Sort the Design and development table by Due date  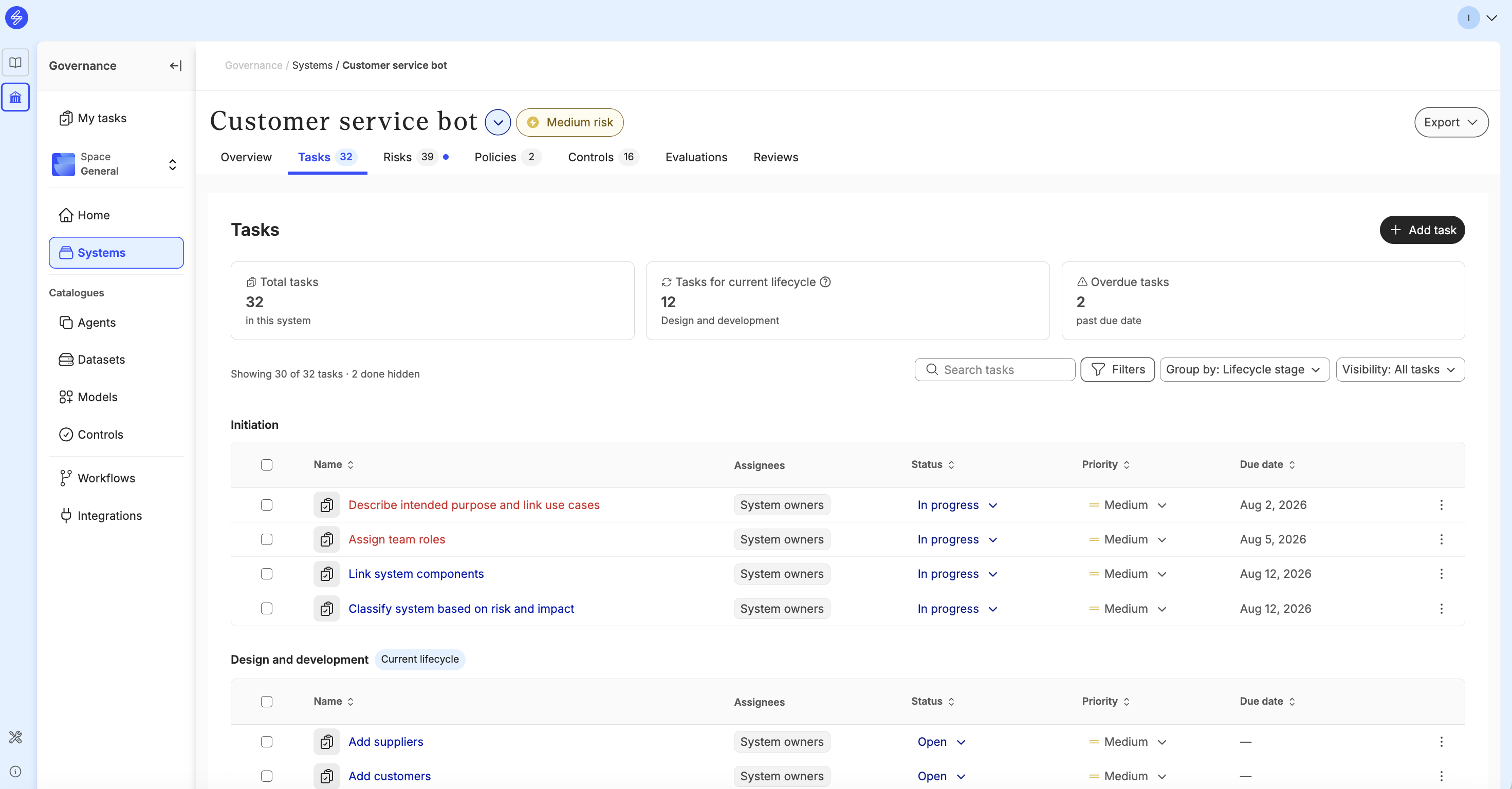click(1268, 702)
